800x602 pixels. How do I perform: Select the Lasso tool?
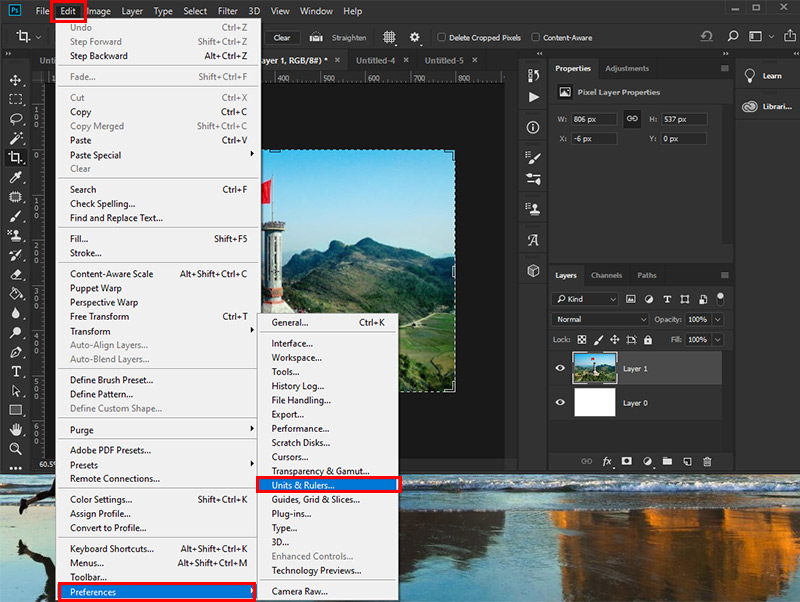point(15,119)
